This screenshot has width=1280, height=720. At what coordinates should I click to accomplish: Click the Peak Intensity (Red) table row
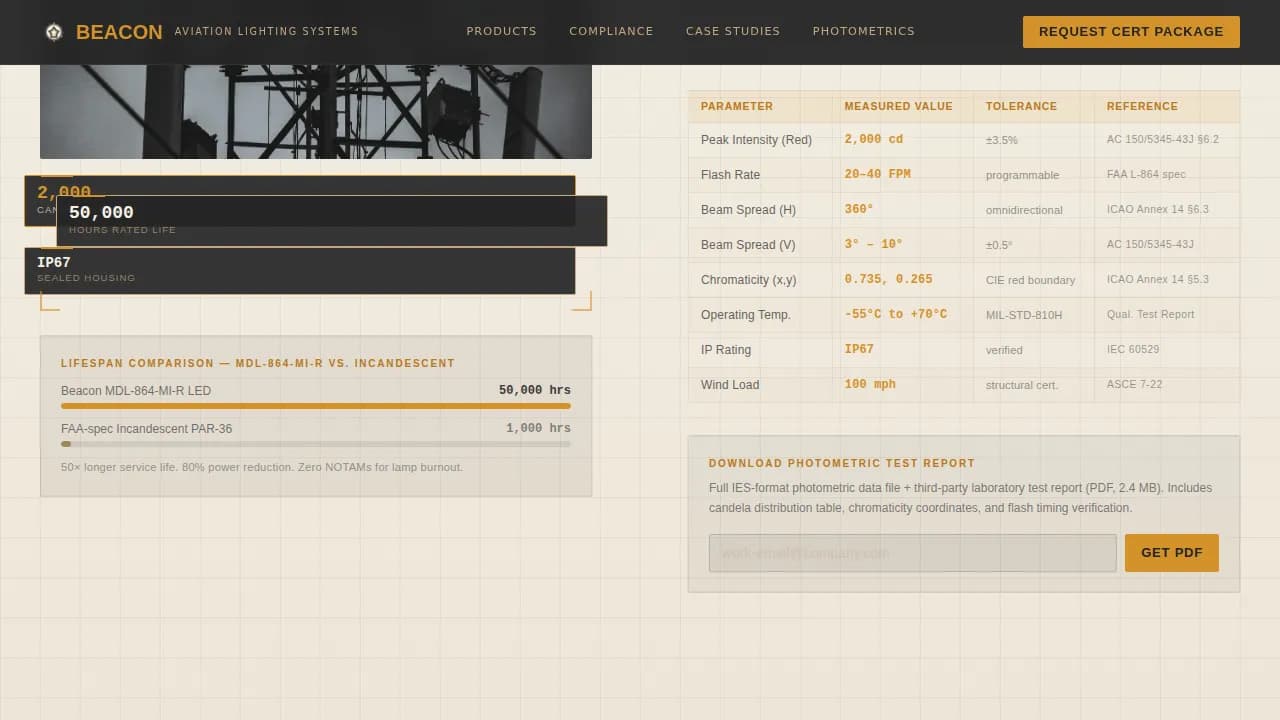point(900,140)
